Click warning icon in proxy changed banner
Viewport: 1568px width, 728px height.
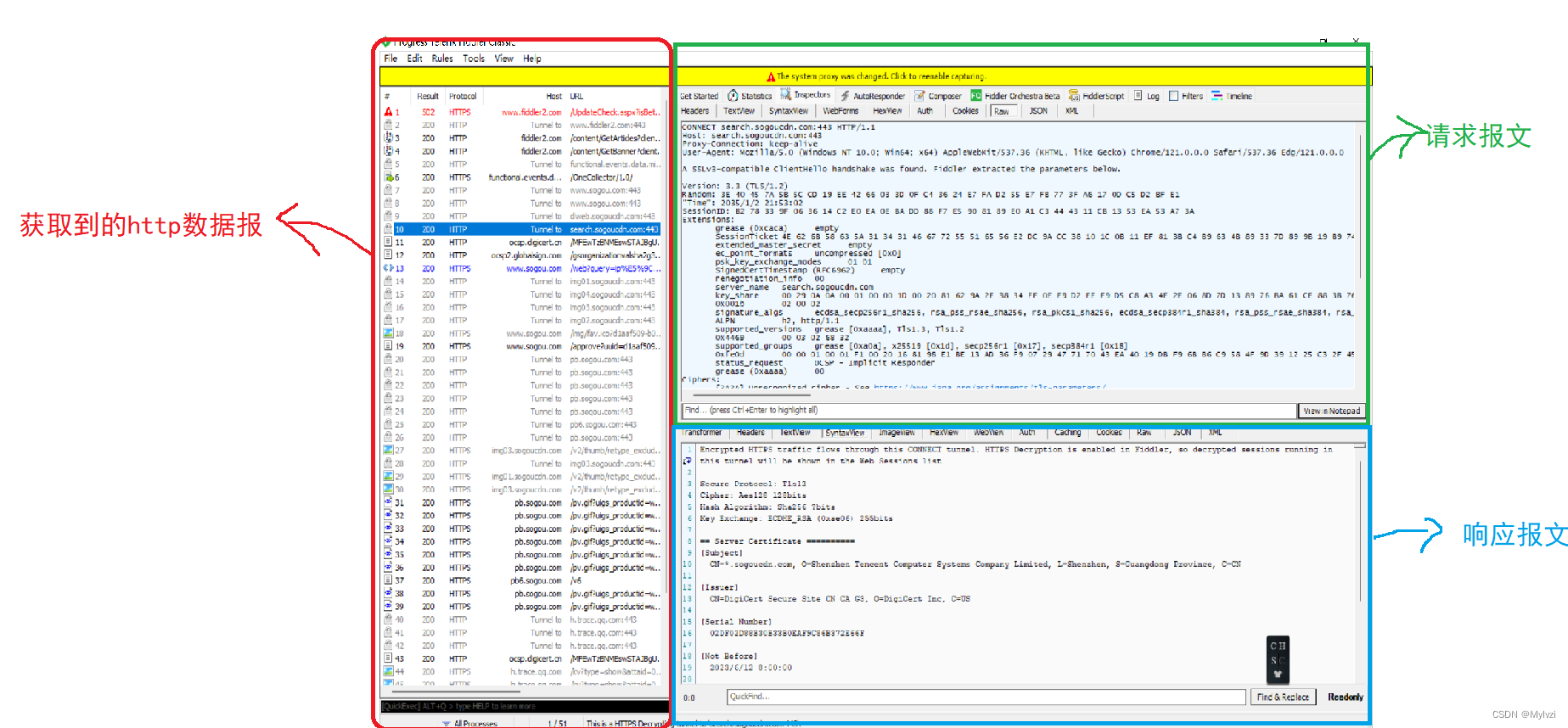coord(771,76)
